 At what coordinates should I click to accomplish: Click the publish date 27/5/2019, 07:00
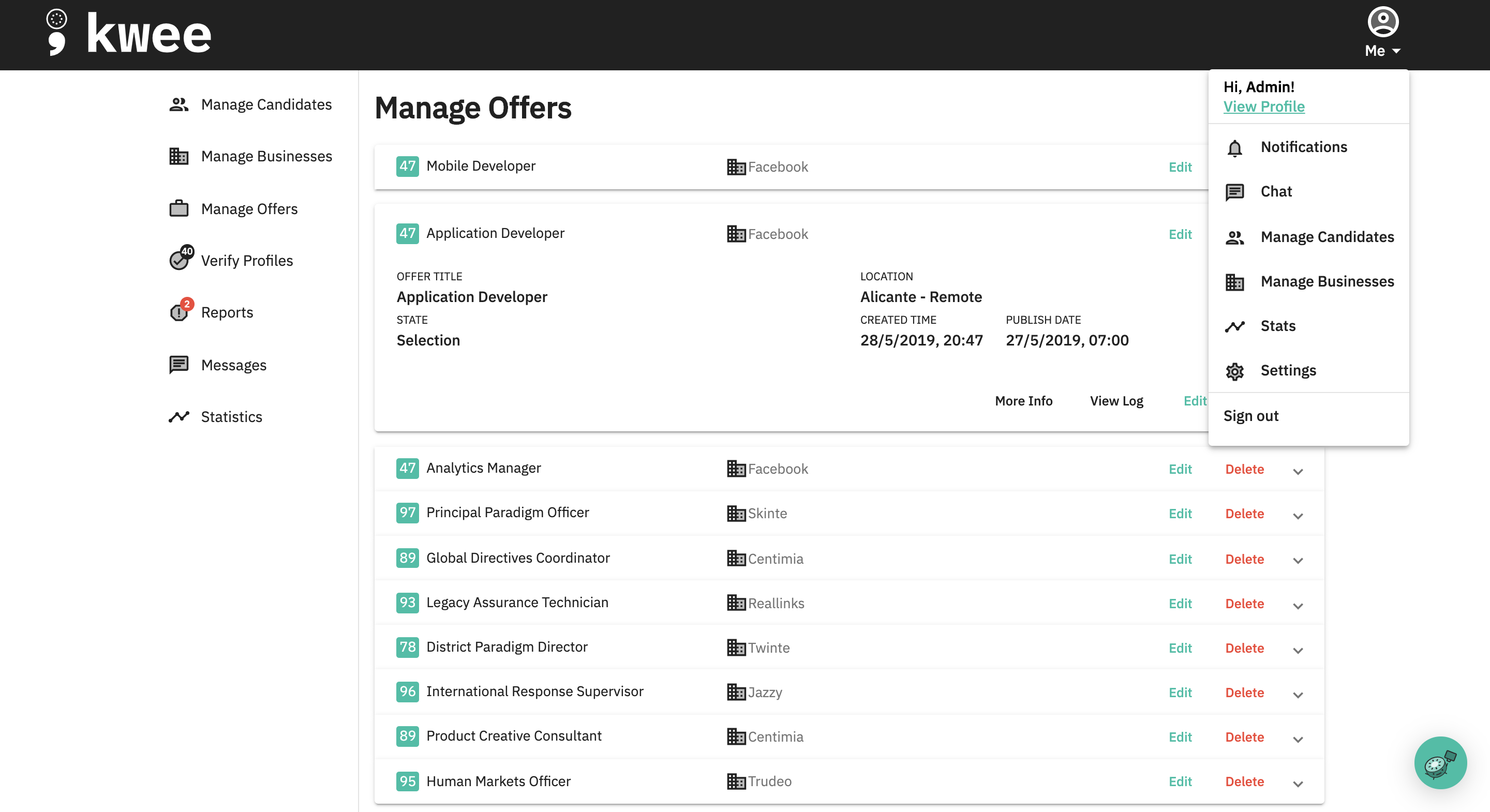point(1067,340)
